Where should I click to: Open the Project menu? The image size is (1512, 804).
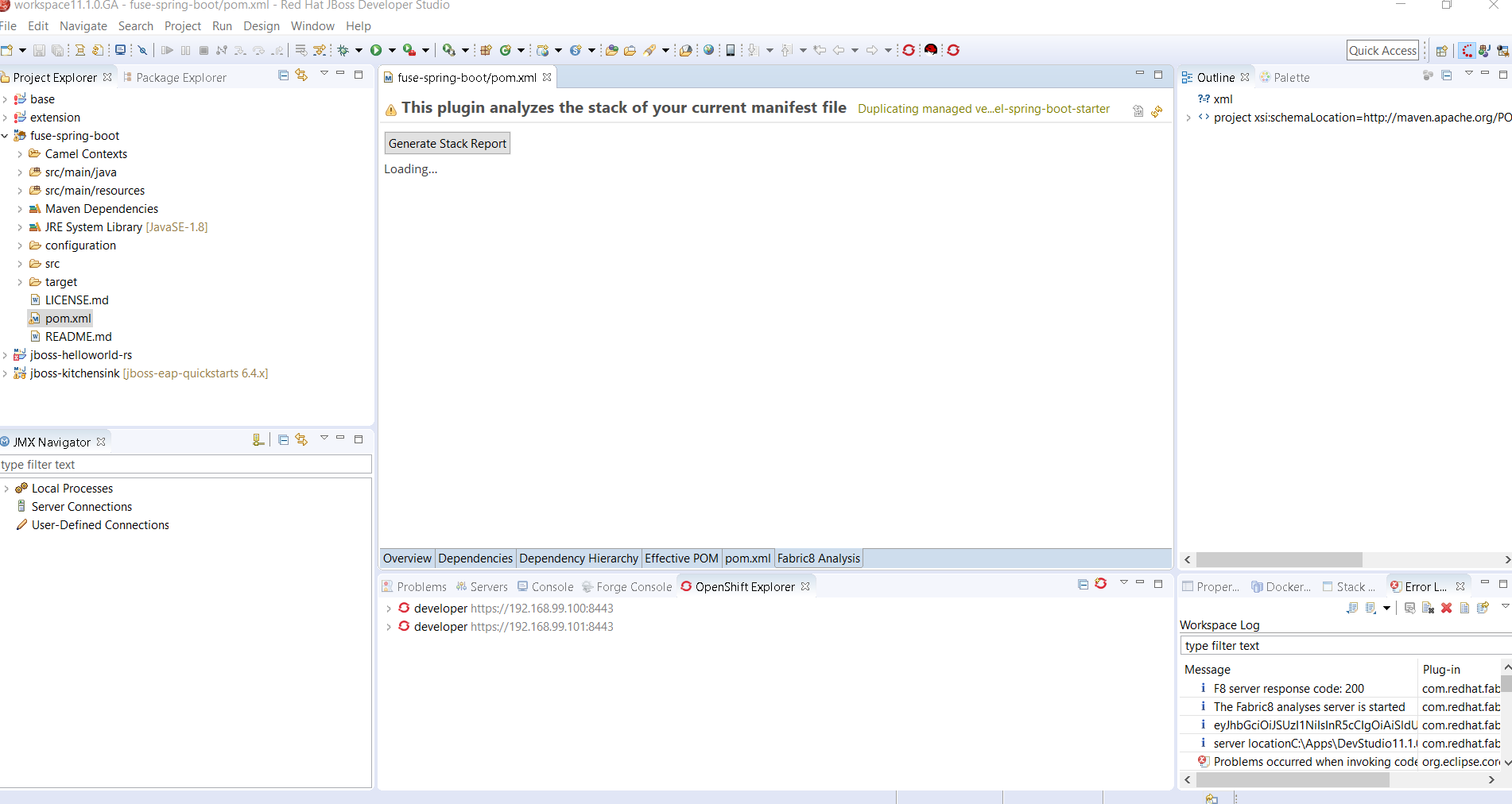183,26
